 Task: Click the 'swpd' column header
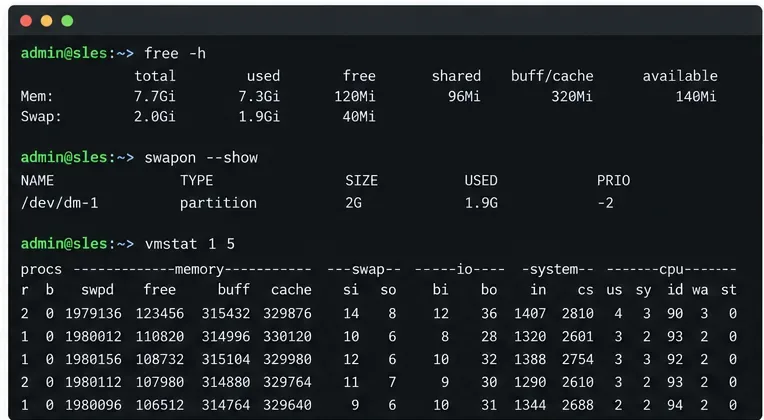tap(97, 290)
